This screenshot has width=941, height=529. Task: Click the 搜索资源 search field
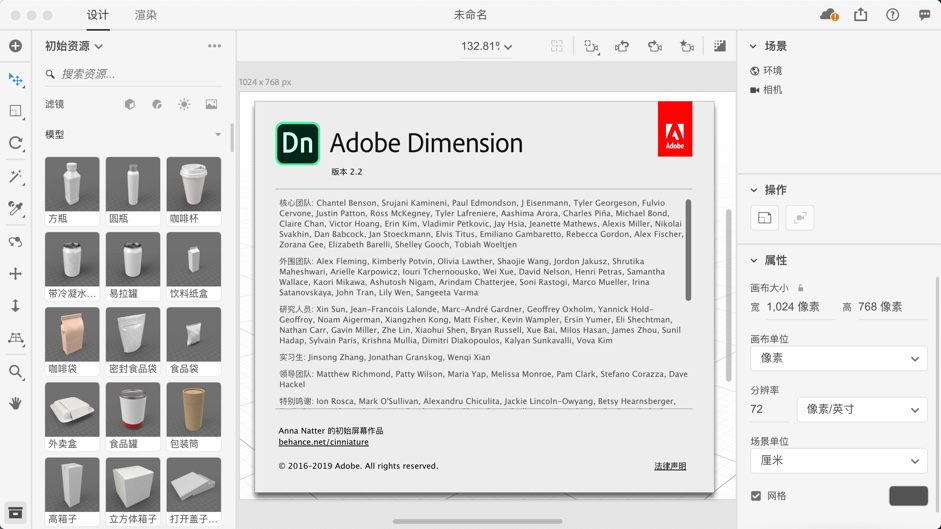pos(133,74)
